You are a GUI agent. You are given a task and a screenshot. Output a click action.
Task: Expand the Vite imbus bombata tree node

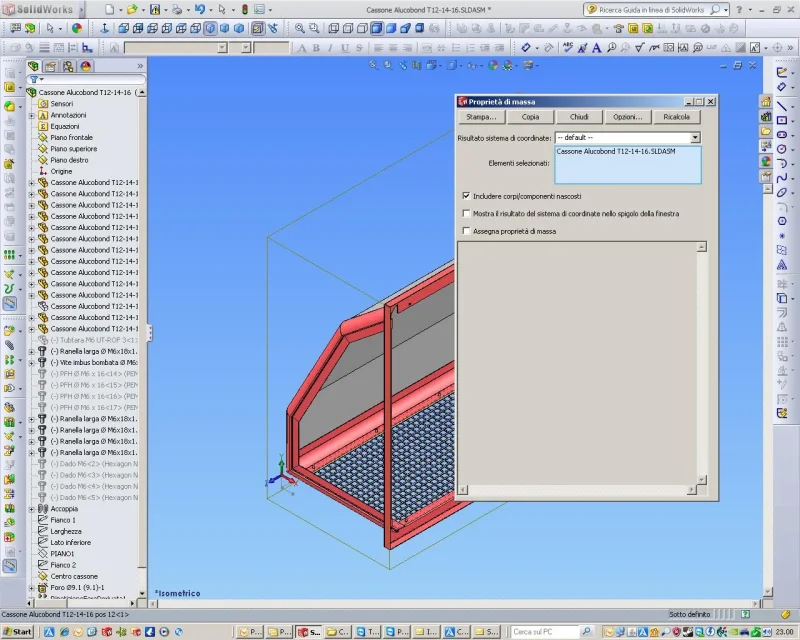tap(32, 363)
